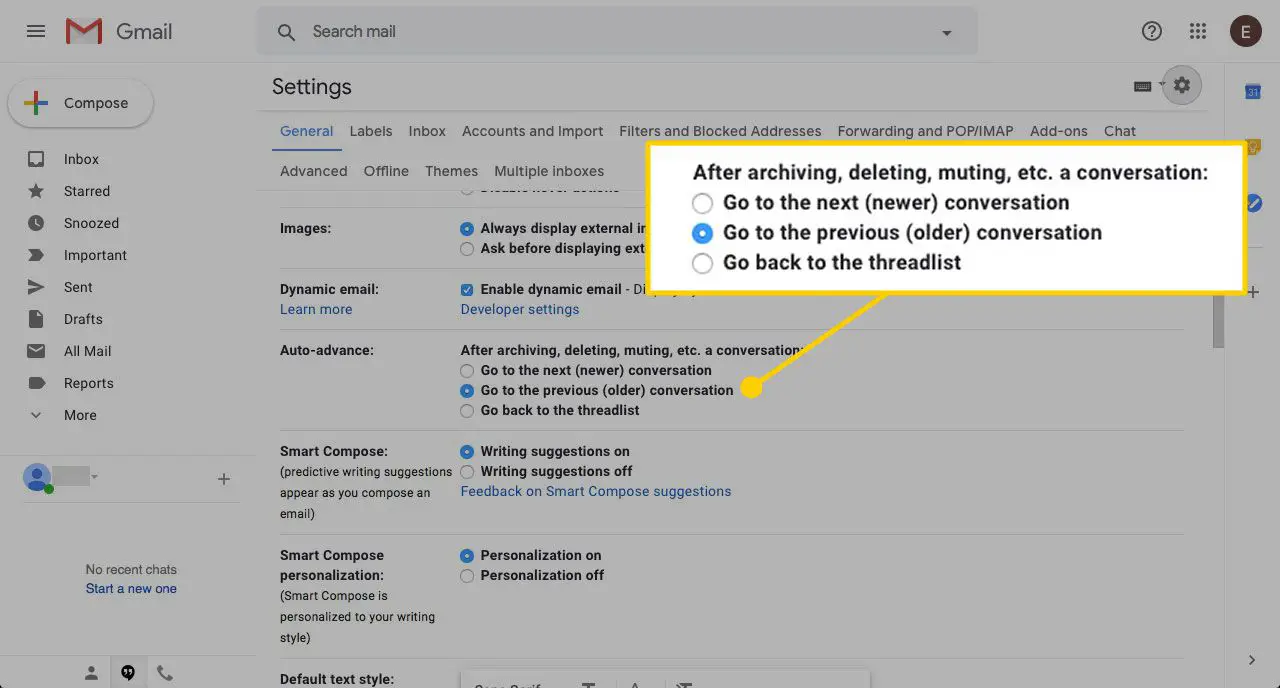This screenshot has height=688, width=1280.
Task: Click the Search mail input field
Action: point(500,31)
